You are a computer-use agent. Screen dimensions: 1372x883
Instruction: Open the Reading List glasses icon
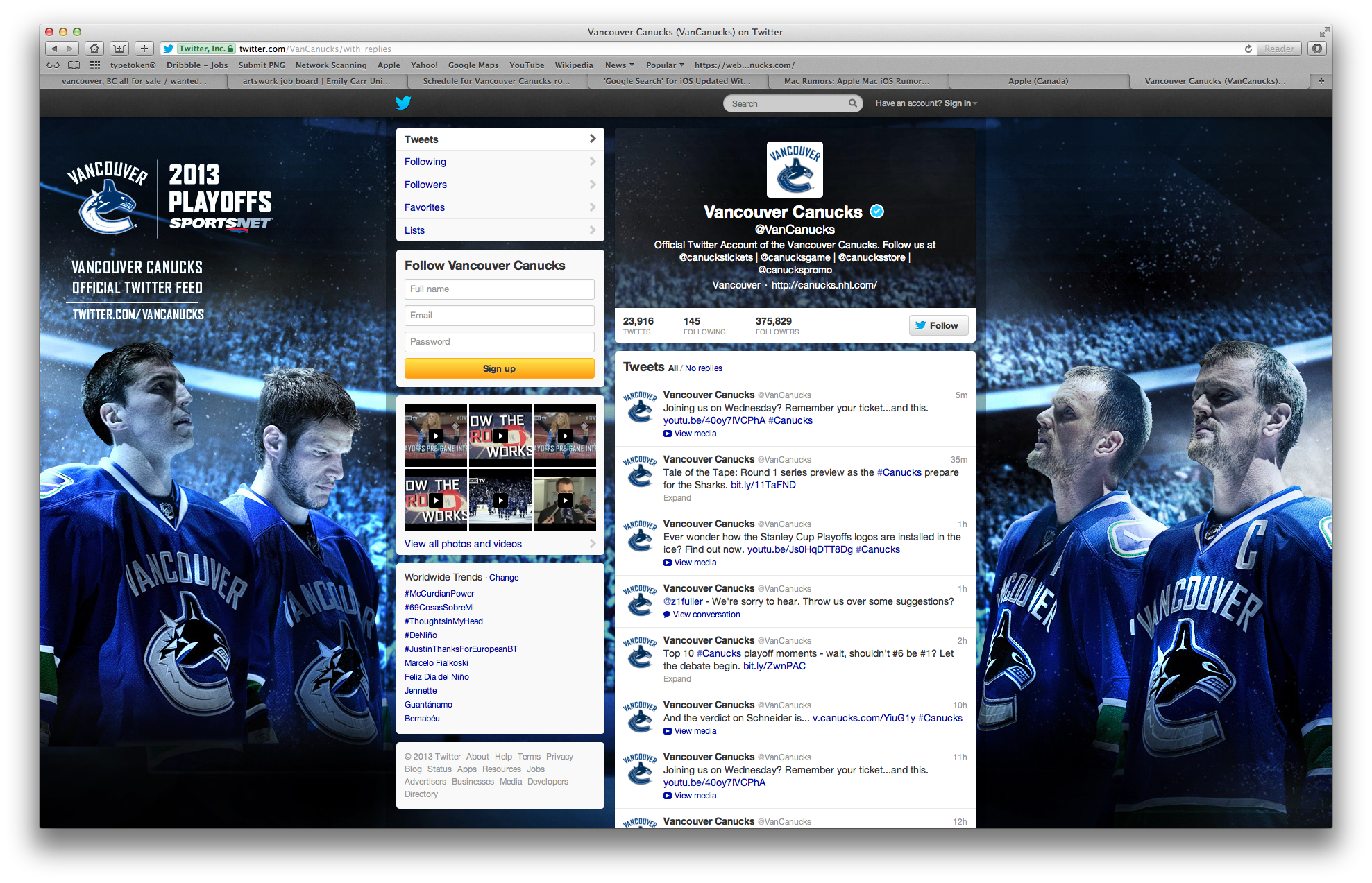pos(53,65)
